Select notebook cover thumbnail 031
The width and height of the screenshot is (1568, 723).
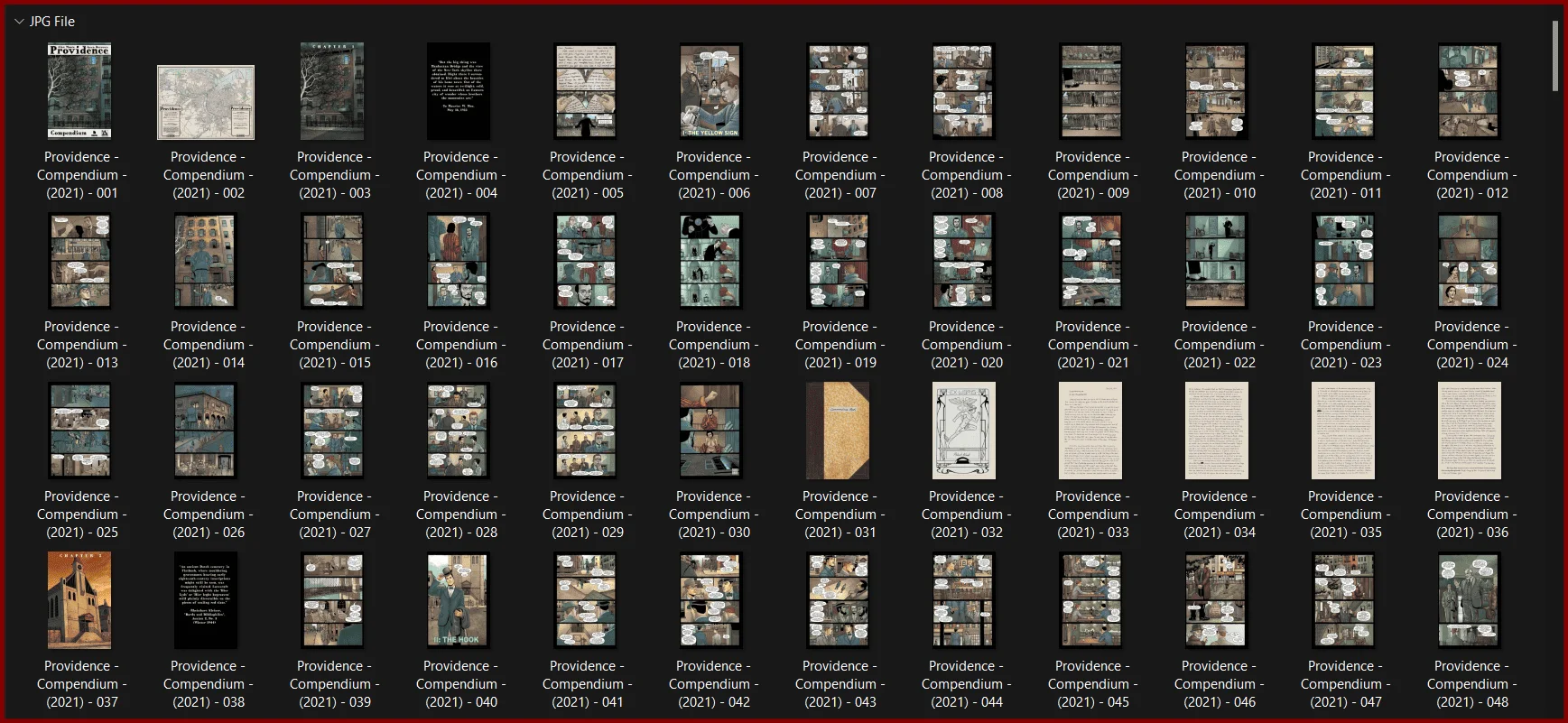[x=838, y=431]
